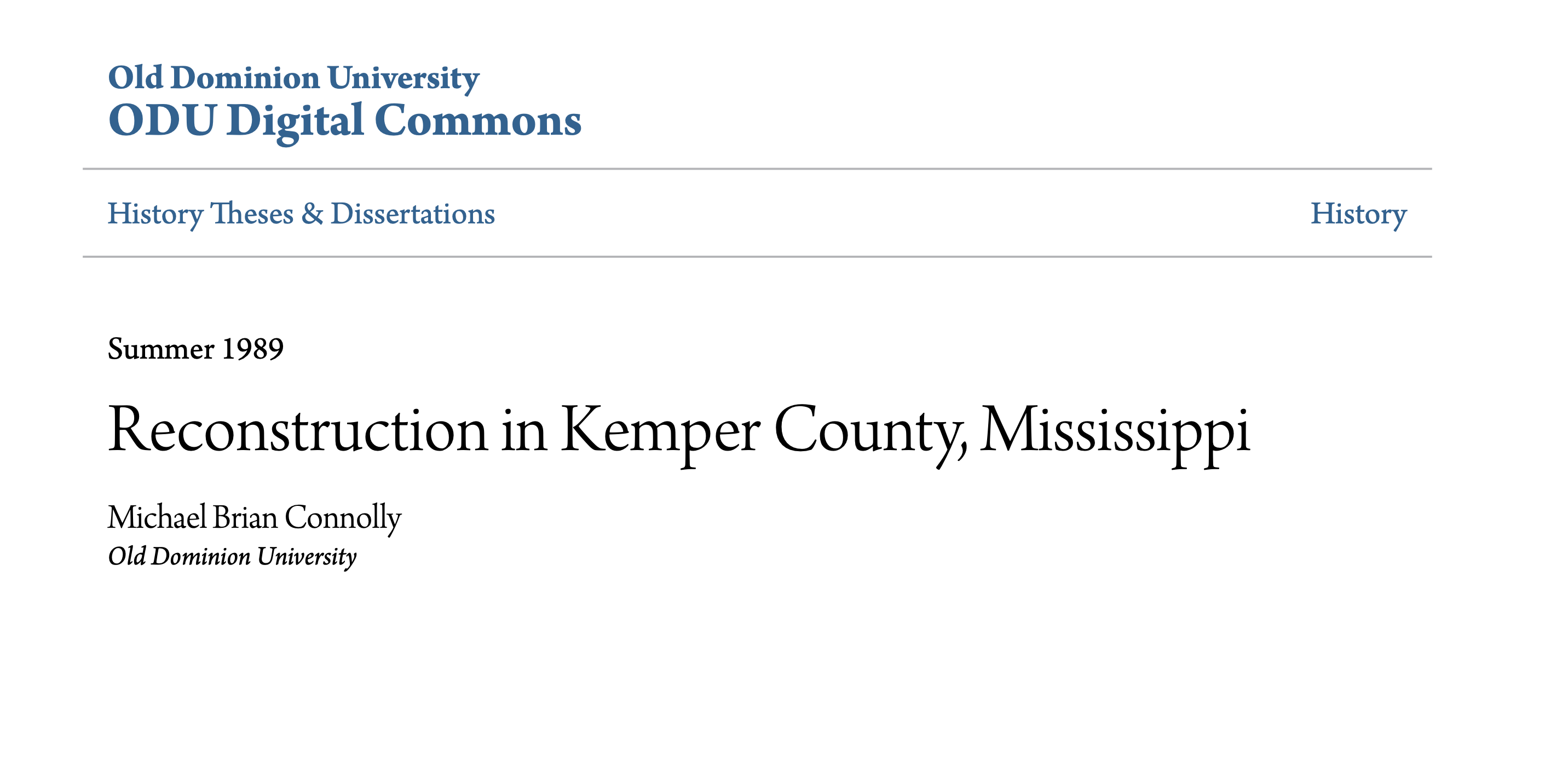Click the word Dissertations in header link

pyautogui.click(x=413, y=214)
